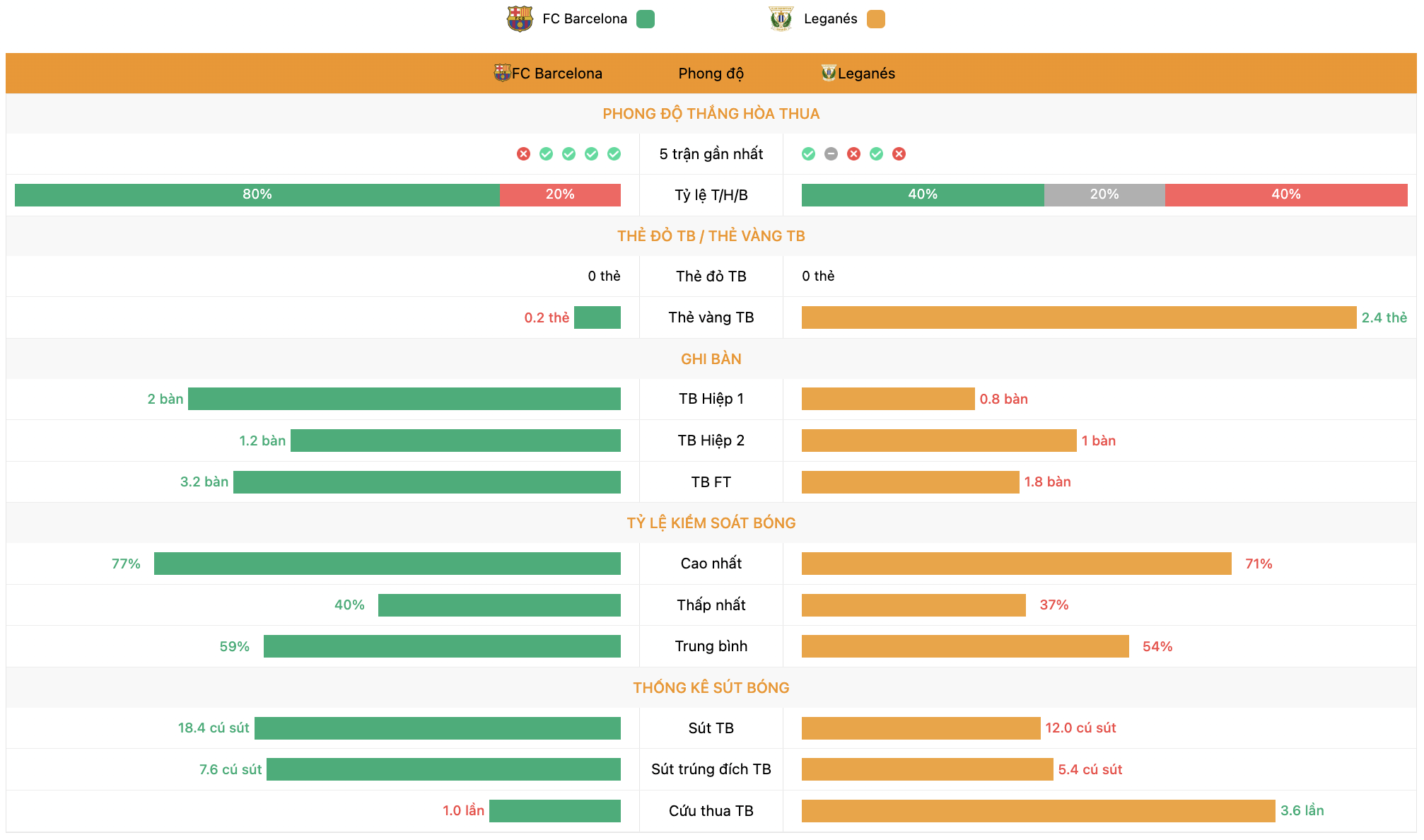The image size is (1424, 840).
Task: Click the Leganés crest in the legend
Action: [x=781, y=19]
